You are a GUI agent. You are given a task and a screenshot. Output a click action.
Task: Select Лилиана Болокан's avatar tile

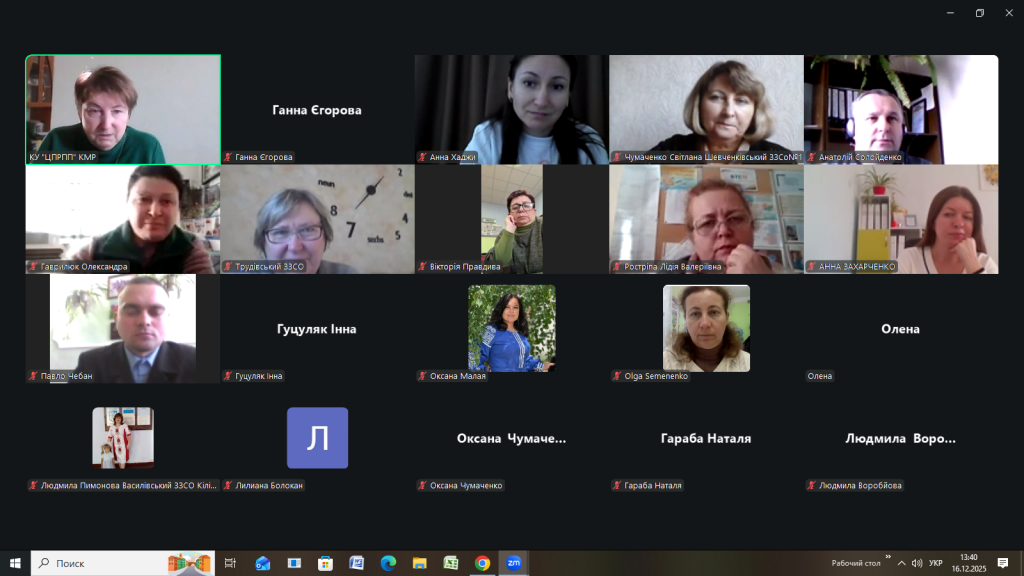click(317, 438)
